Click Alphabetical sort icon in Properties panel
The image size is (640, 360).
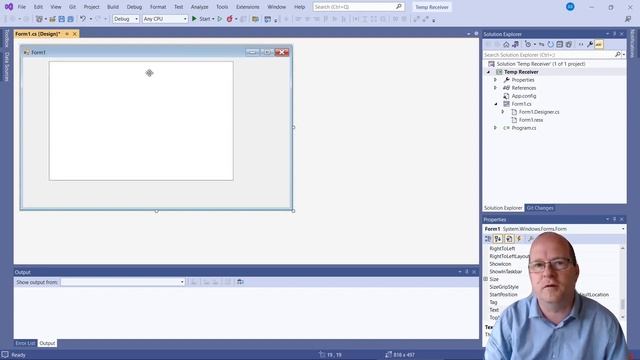498,239
